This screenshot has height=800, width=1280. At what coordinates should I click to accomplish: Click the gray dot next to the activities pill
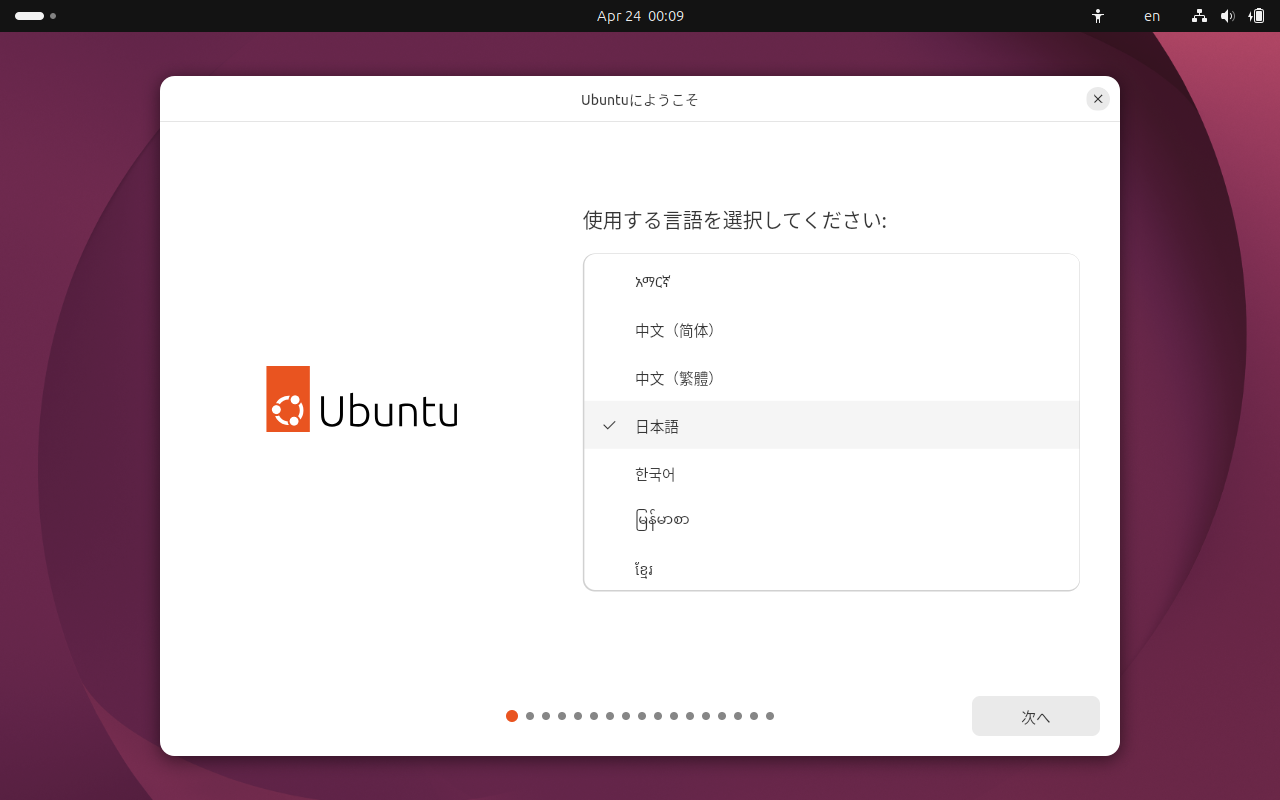click(x=53, y=17)
